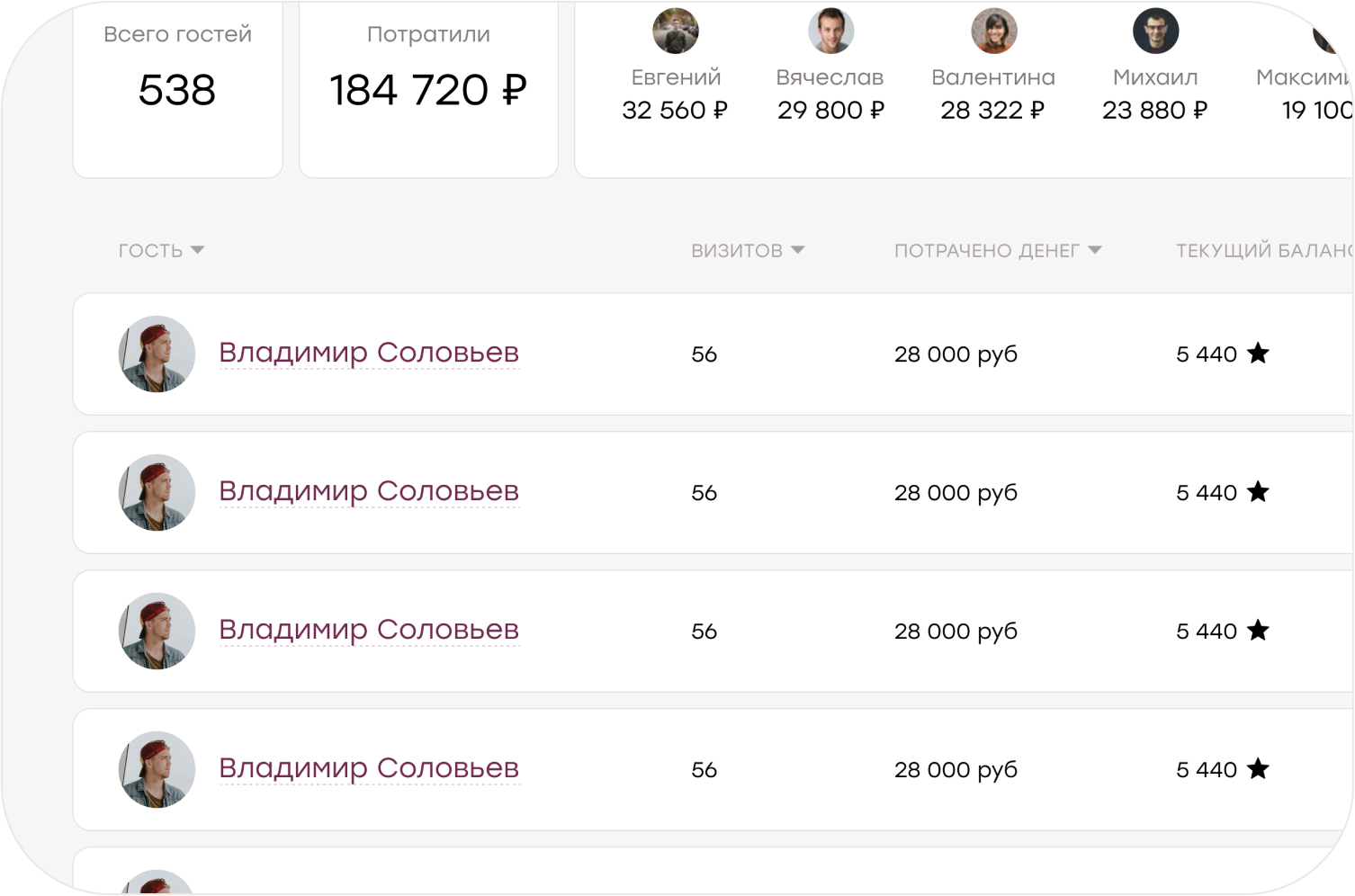
Task: Click the star icon in third guest row
Action: pos(1258,631)
